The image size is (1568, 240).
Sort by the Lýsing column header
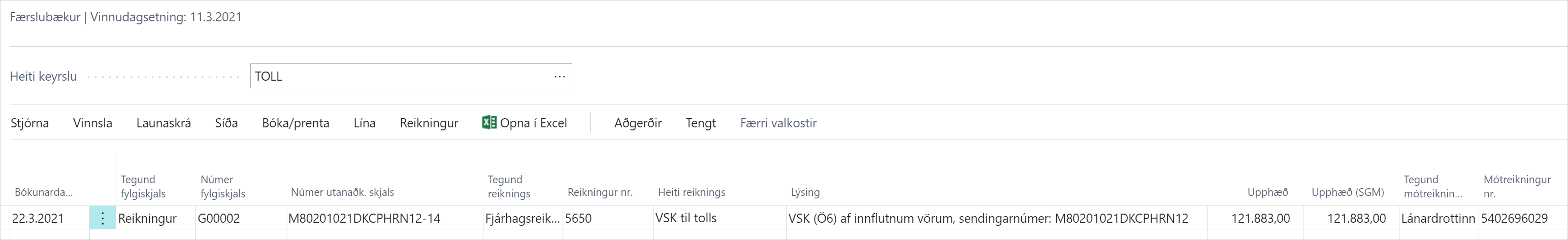tap(805, 193)
